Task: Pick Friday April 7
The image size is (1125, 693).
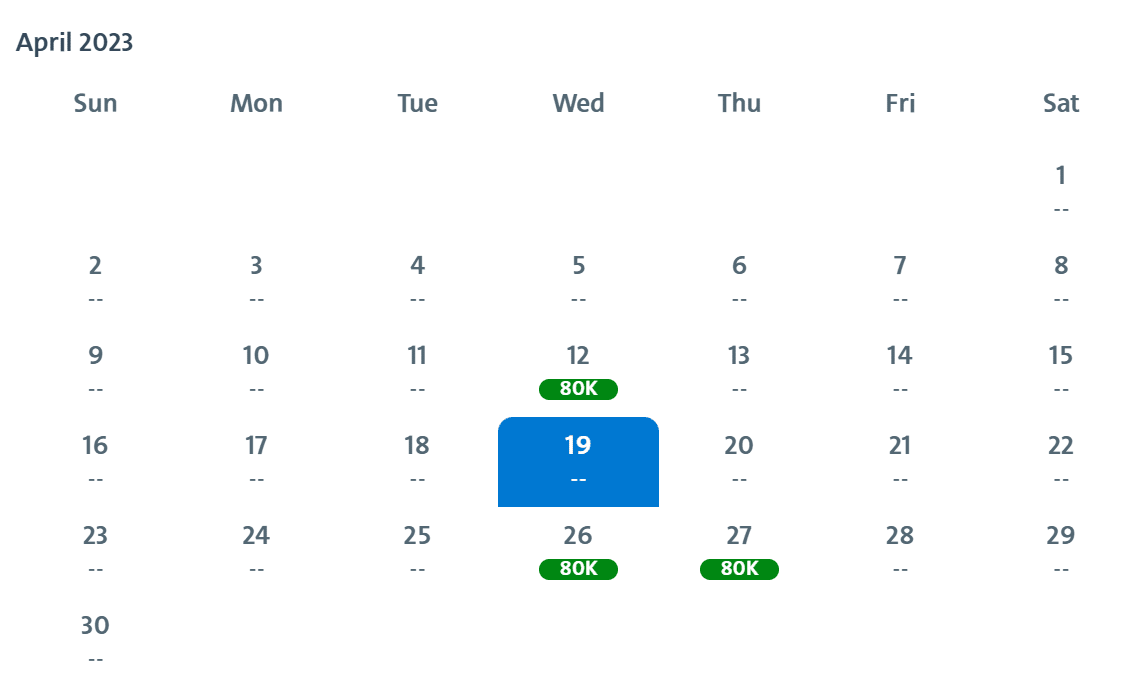Action: click(900, 280)
